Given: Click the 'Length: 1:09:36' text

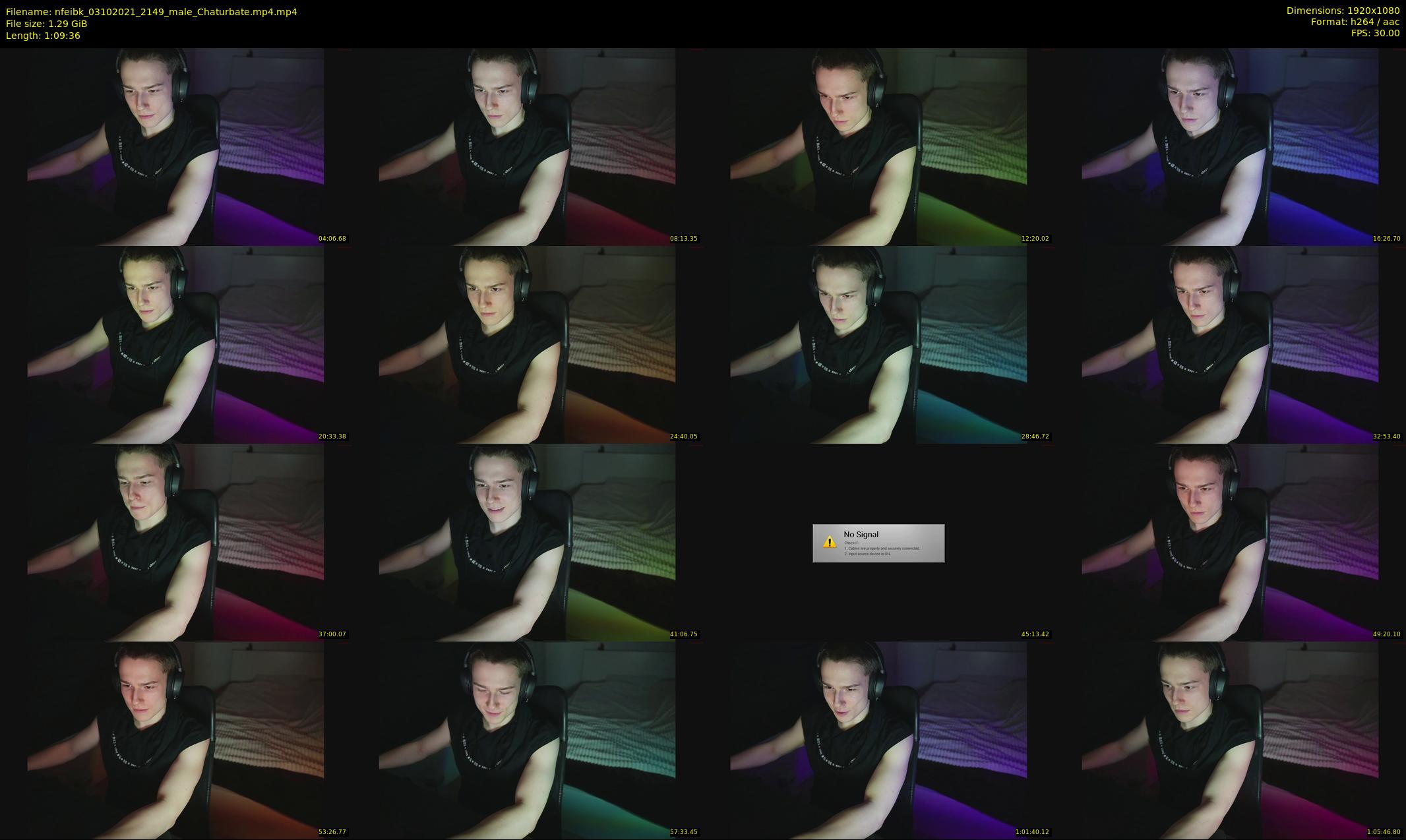Looking at the screenshot, I should [43, 36].
